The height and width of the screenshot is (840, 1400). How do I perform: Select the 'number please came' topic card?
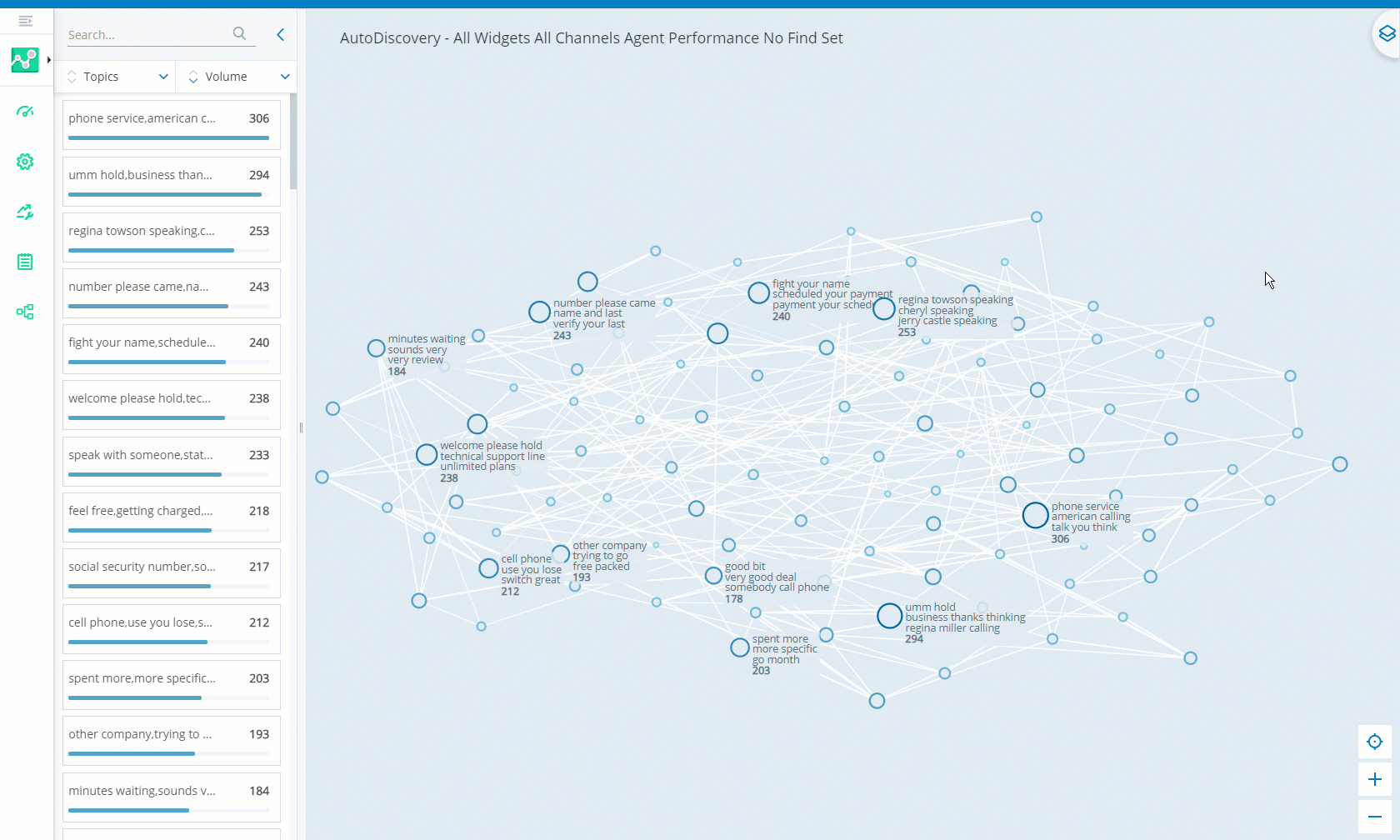tap(172, 293)
